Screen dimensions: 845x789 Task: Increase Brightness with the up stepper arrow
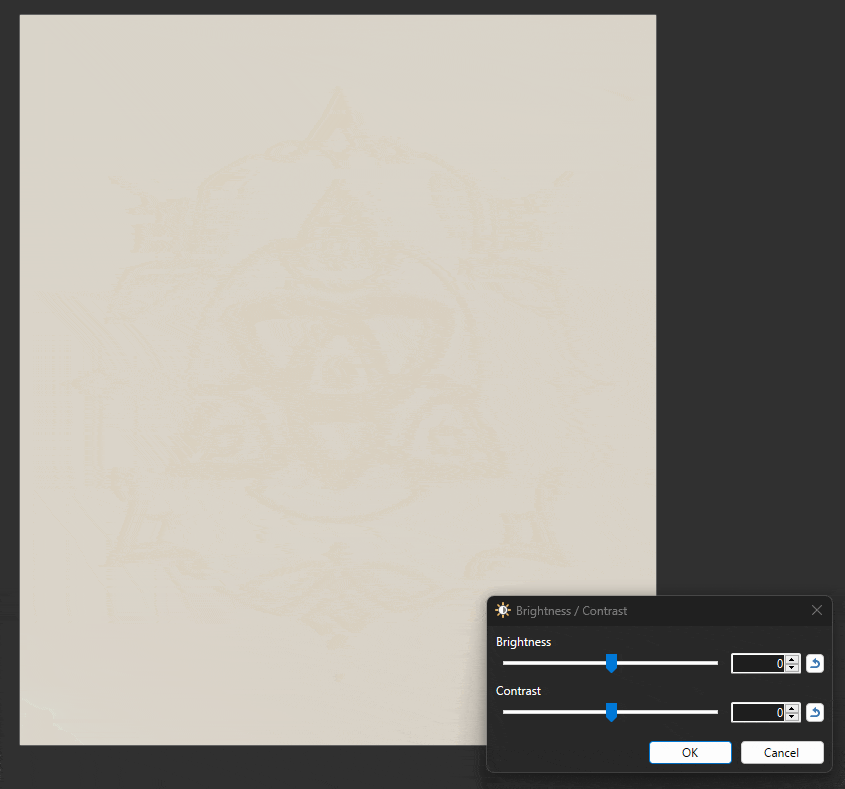click(x=792, y=659)
